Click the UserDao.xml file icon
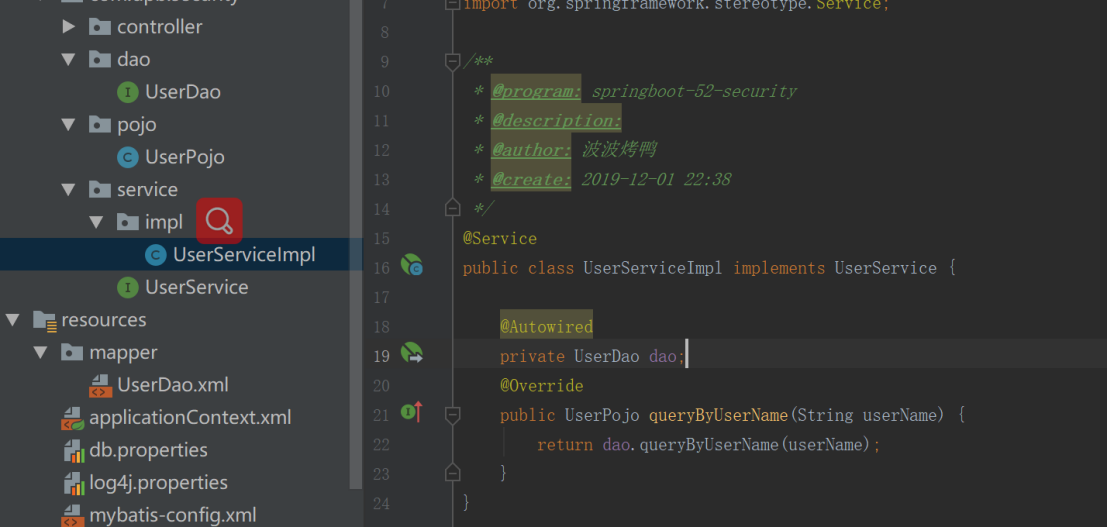 click(101, 385)
